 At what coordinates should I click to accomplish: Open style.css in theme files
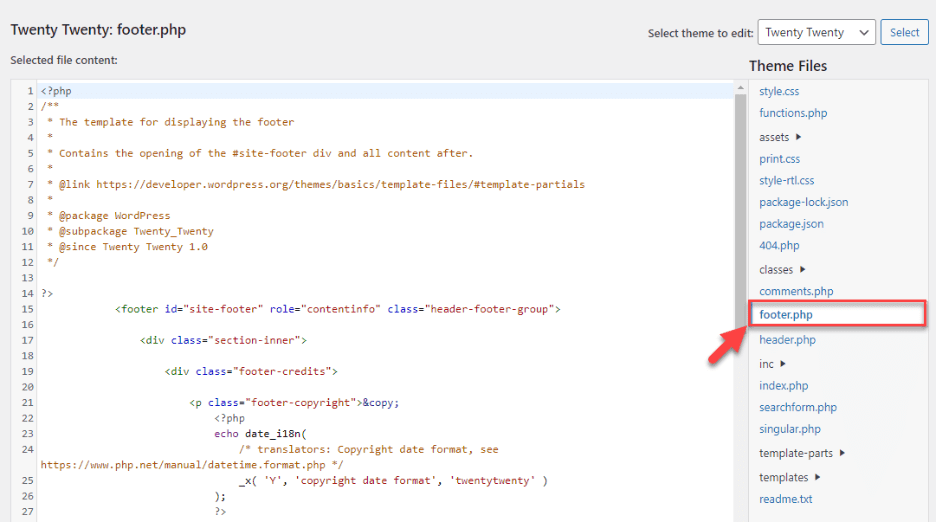[779, 91]
